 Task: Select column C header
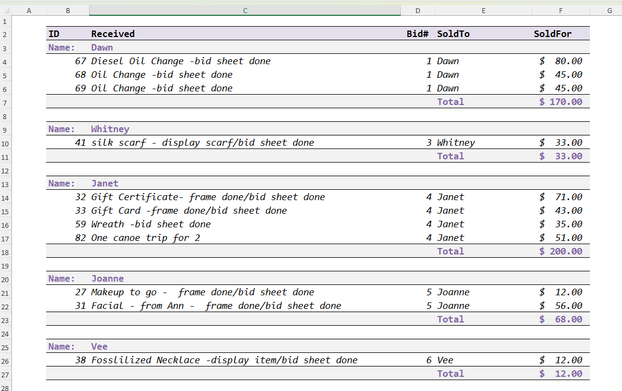point(245,11)
